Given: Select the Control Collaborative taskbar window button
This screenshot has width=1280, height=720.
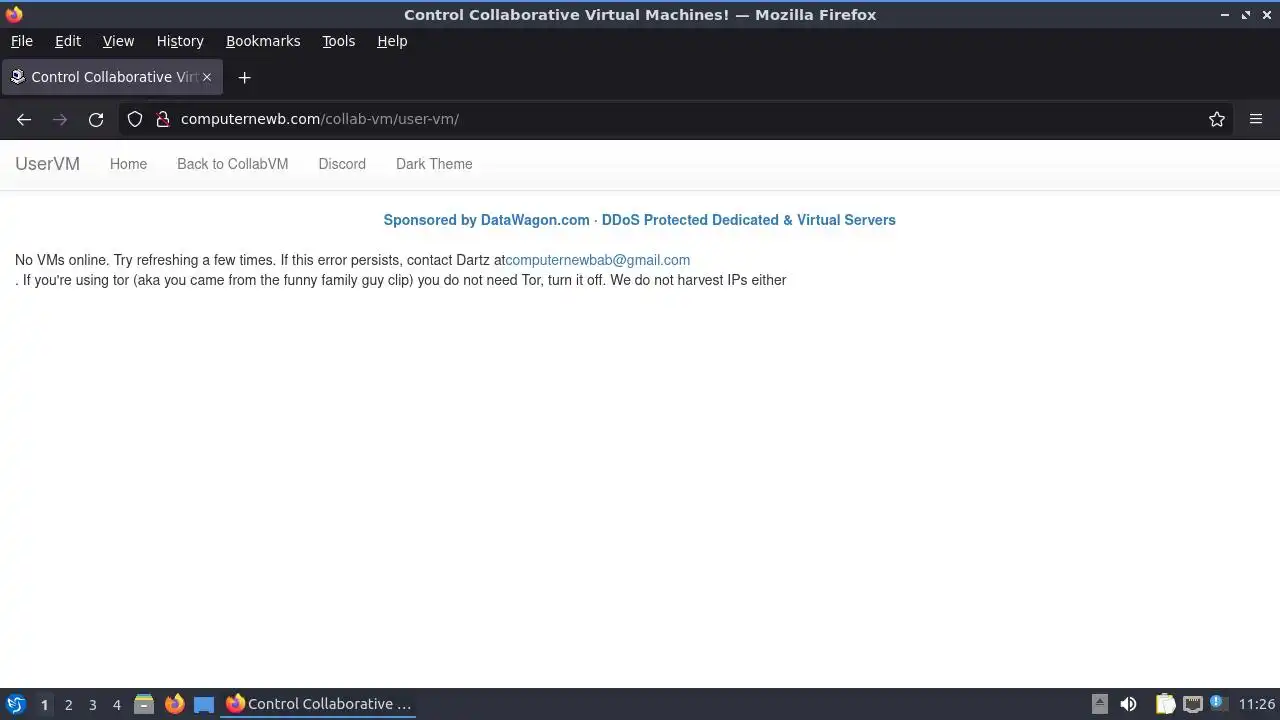Looking at the screenshot, I should (x=318, y=704).
